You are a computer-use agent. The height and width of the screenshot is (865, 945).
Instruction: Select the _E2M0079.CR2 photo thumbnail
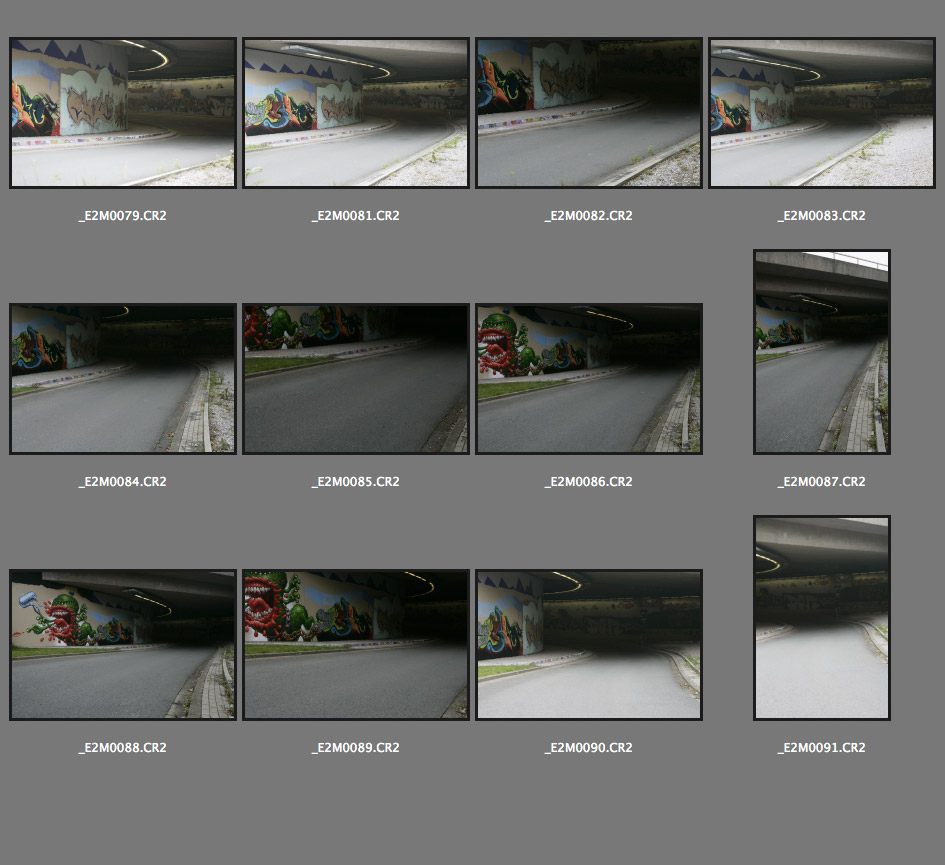click(x=122, y=113)
